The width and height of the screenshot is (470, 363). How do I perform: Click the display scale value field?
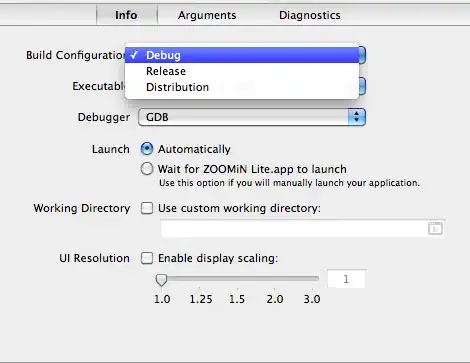click(x=346, y=279)
